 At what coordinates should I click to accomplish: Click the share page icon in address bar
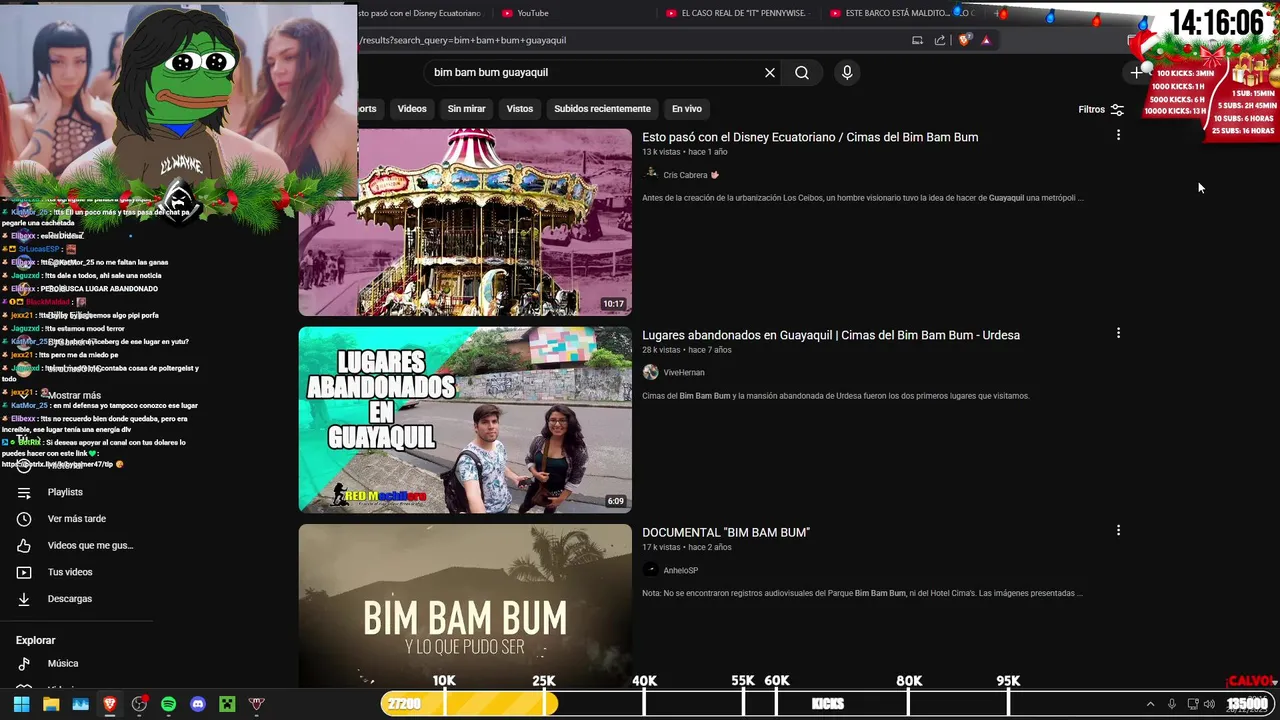(940, 40)
